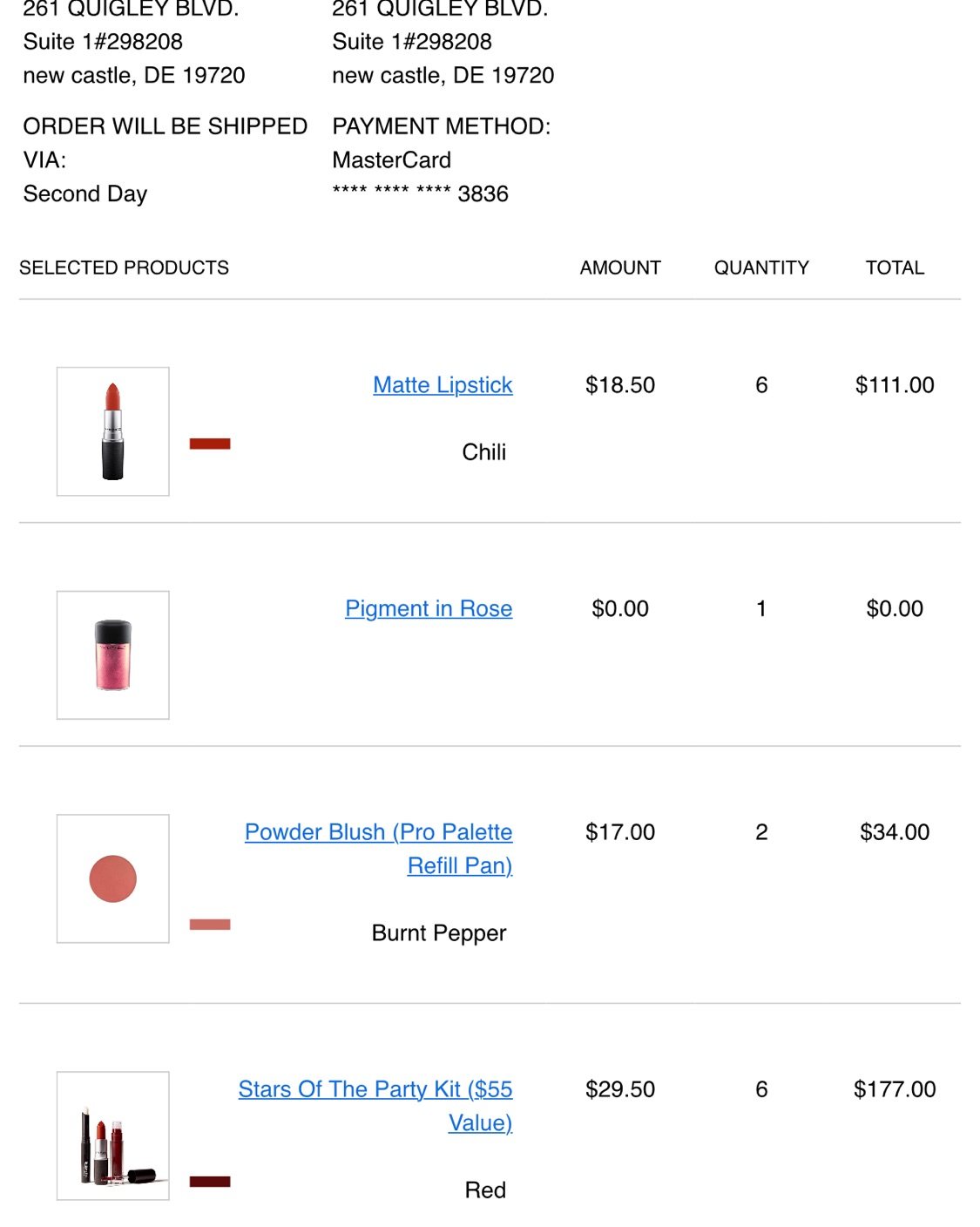Click the Powder Blush pan thumbnail
The height and width of the screenshot is (1227, 980).
[x=113, y=878]
